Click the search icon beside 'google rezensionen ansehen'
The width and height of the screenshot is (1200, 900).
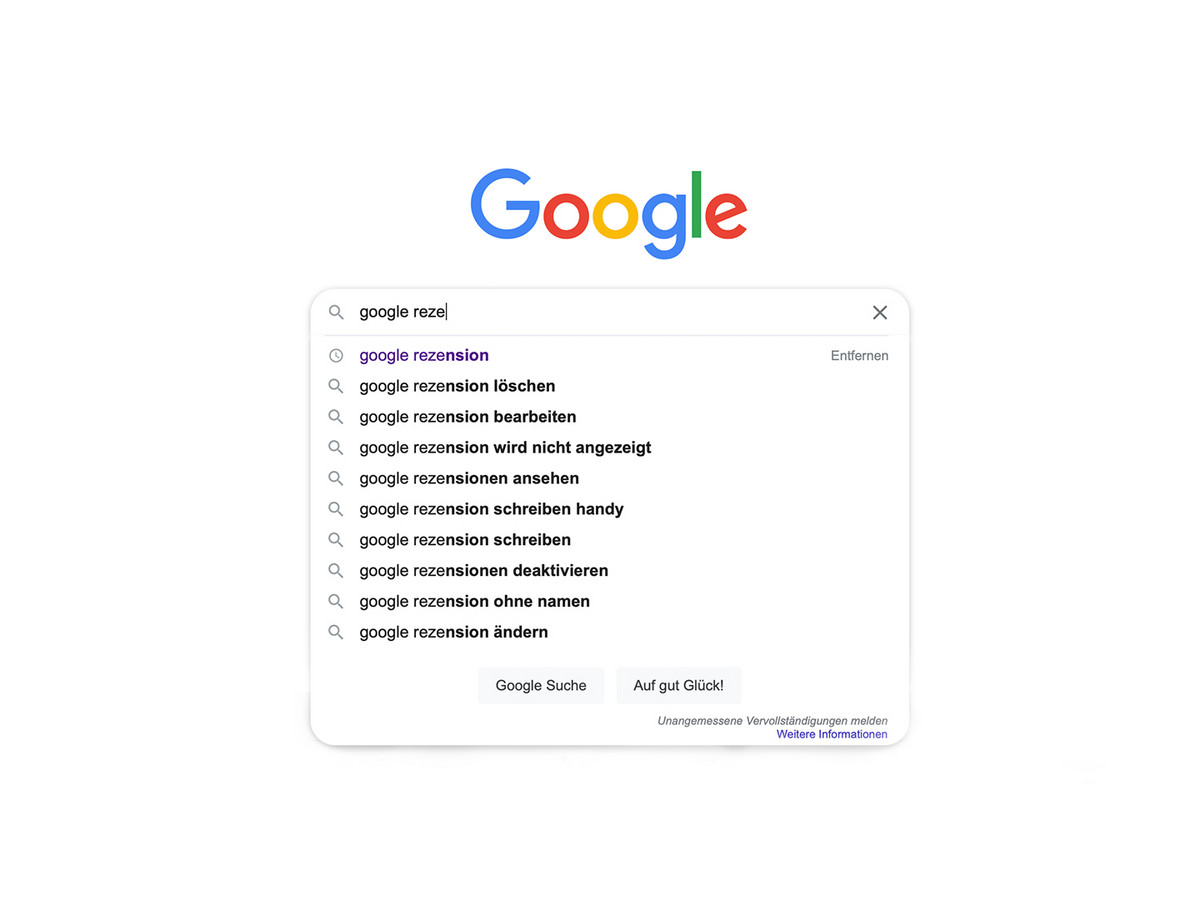click(336, 478)
